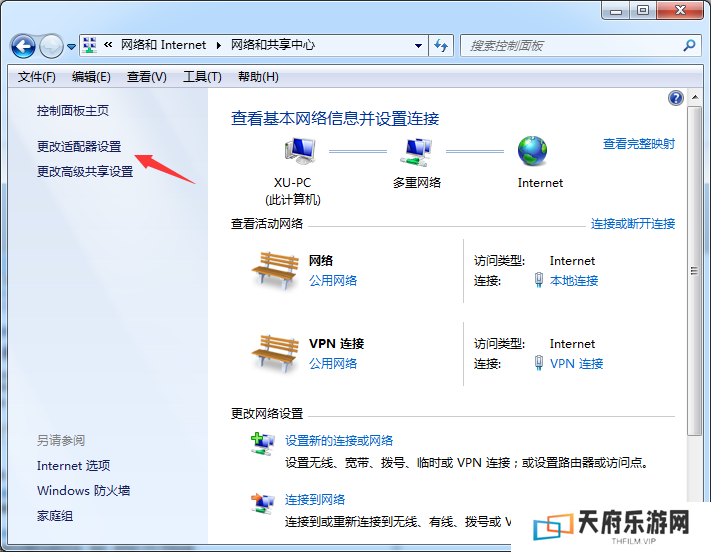Open the 本地连接 connection link

coord(574,281)
